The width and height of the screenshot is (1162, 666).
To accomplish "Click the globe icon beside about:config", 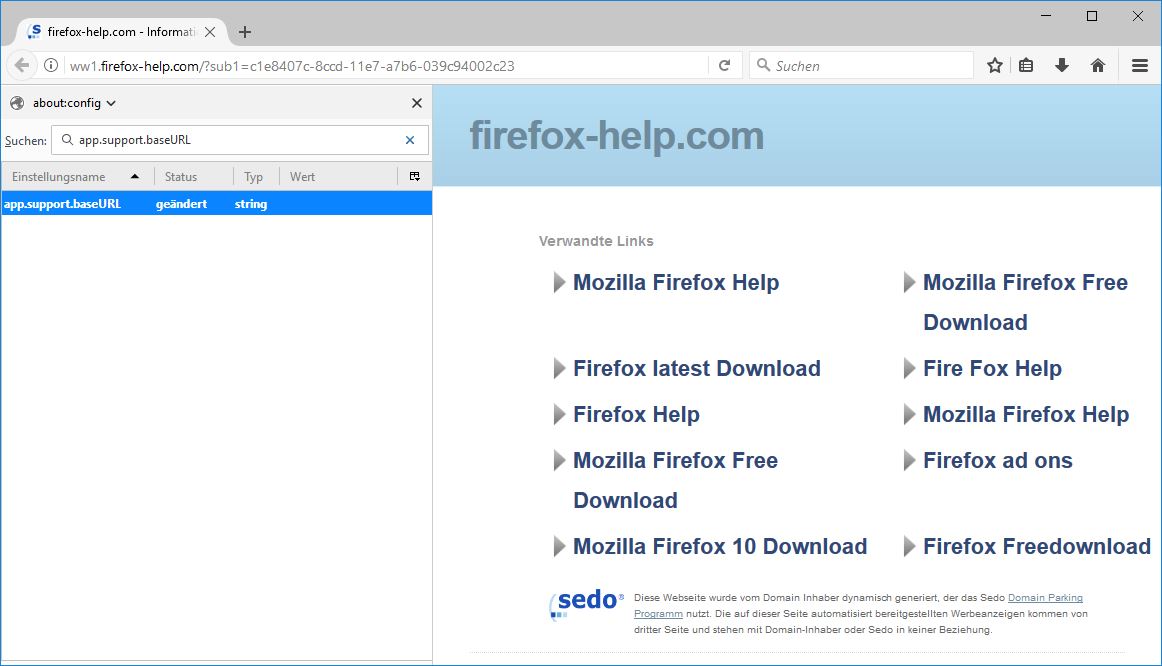I will click(x=17, y=103).
